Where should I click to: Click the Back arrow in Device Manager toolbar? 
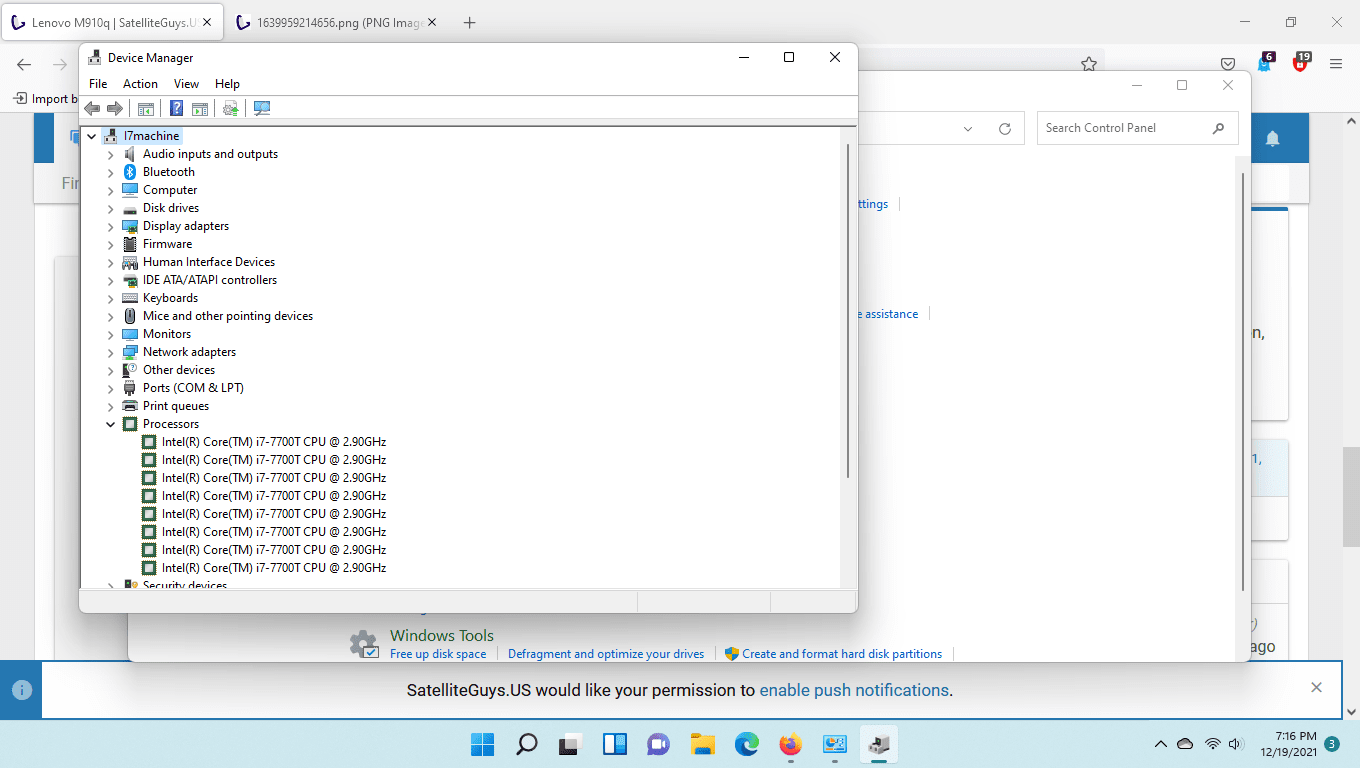point(92,108)
